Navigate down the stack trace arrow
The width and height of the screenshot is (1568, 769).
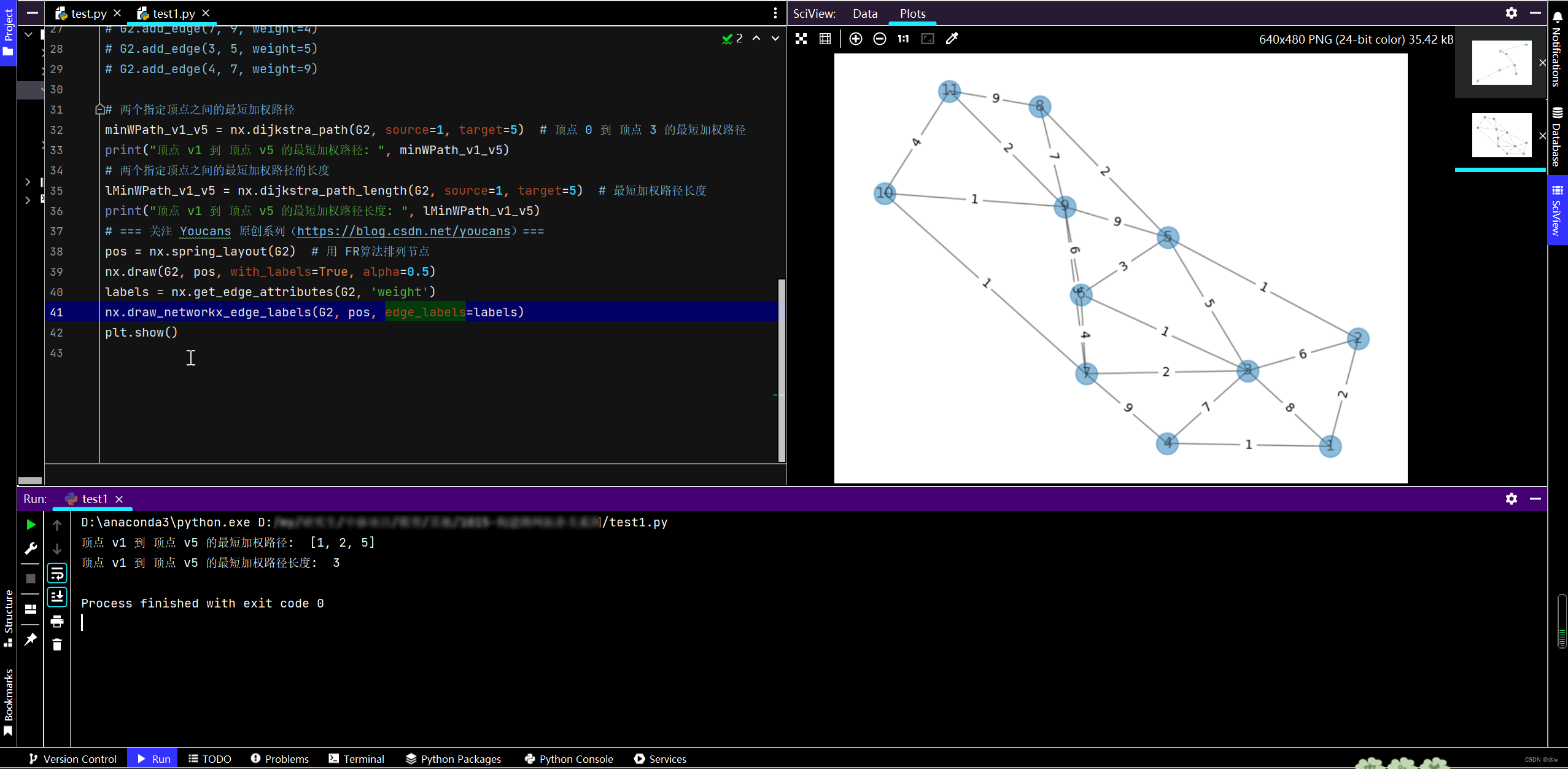coord(57,548)
